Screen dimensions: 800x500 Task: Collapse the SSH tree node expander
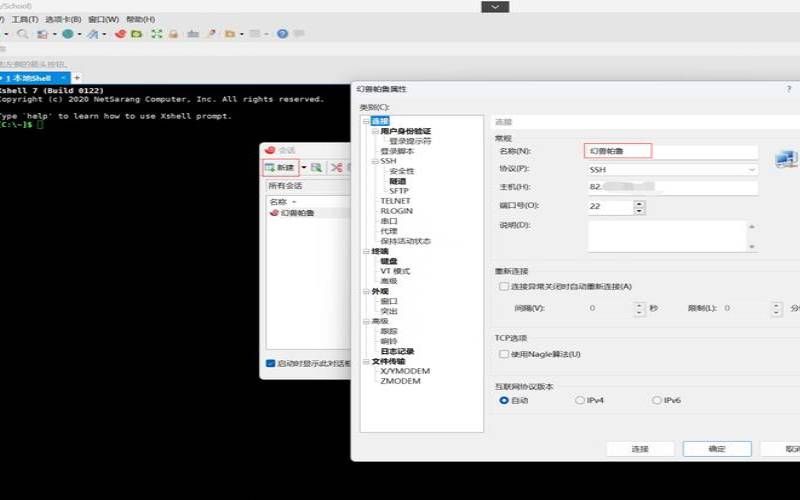click(375, 161)
